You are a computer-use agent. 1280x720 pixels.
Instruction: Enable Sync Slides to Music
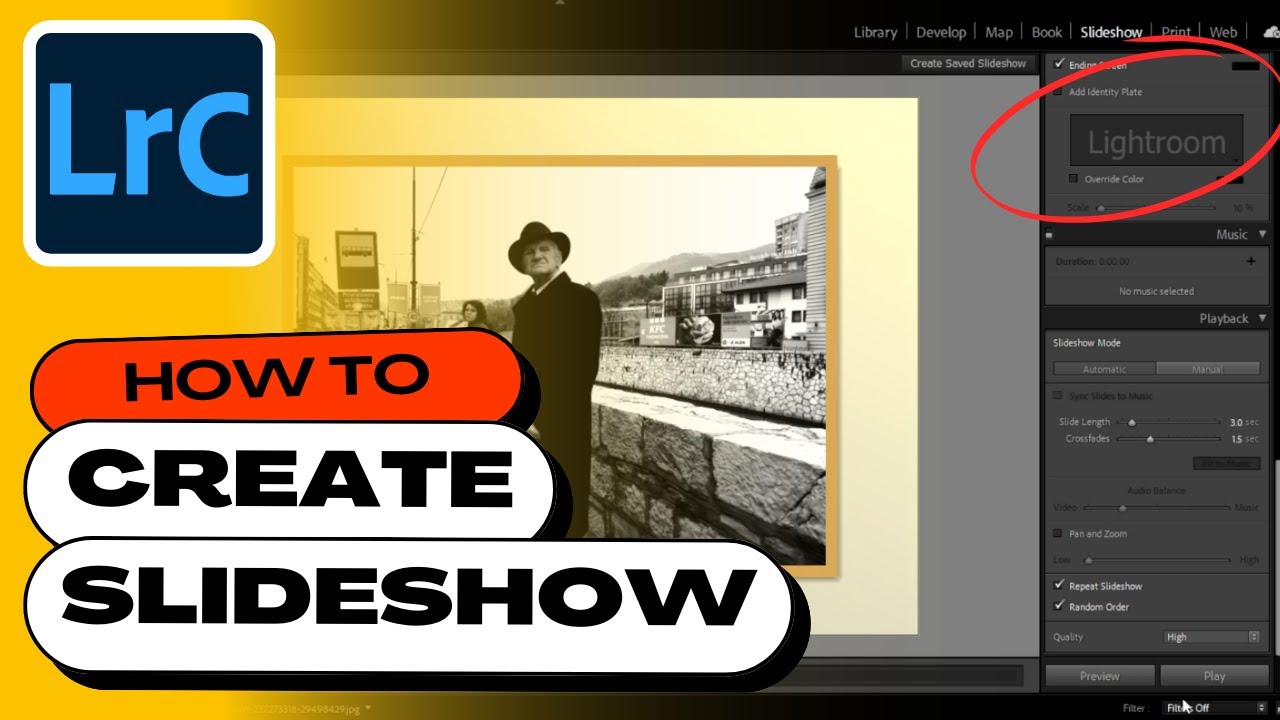tap(1059, 396)
